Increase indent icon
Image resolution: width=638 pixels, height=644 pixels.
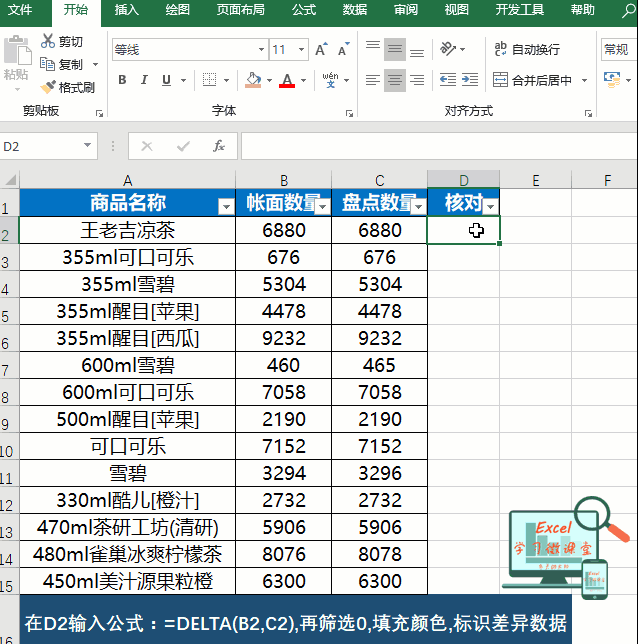click(470, 80)
